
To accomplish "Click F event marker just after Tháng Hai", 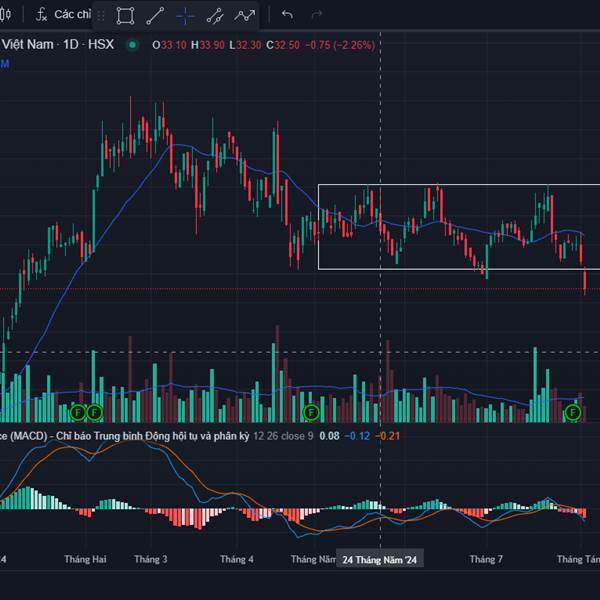I will coord(95,412).
